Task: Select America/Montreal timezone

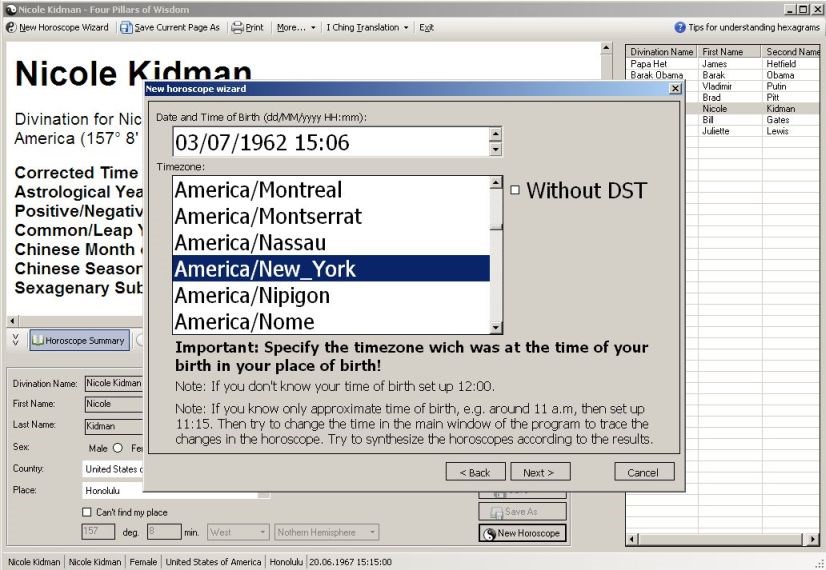Action: (331, 190)
